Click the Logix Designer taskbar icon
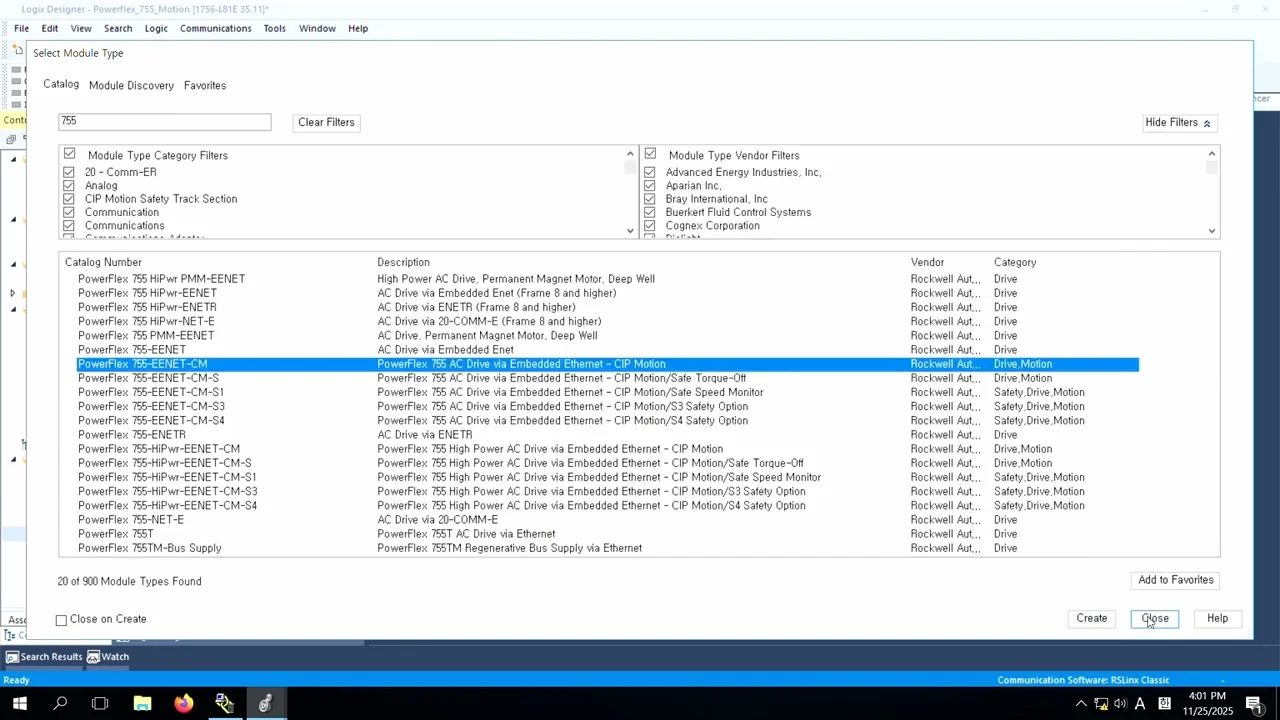Image resolution: width=1280 pixels, height=720 pixels. (x=265, y=704)
